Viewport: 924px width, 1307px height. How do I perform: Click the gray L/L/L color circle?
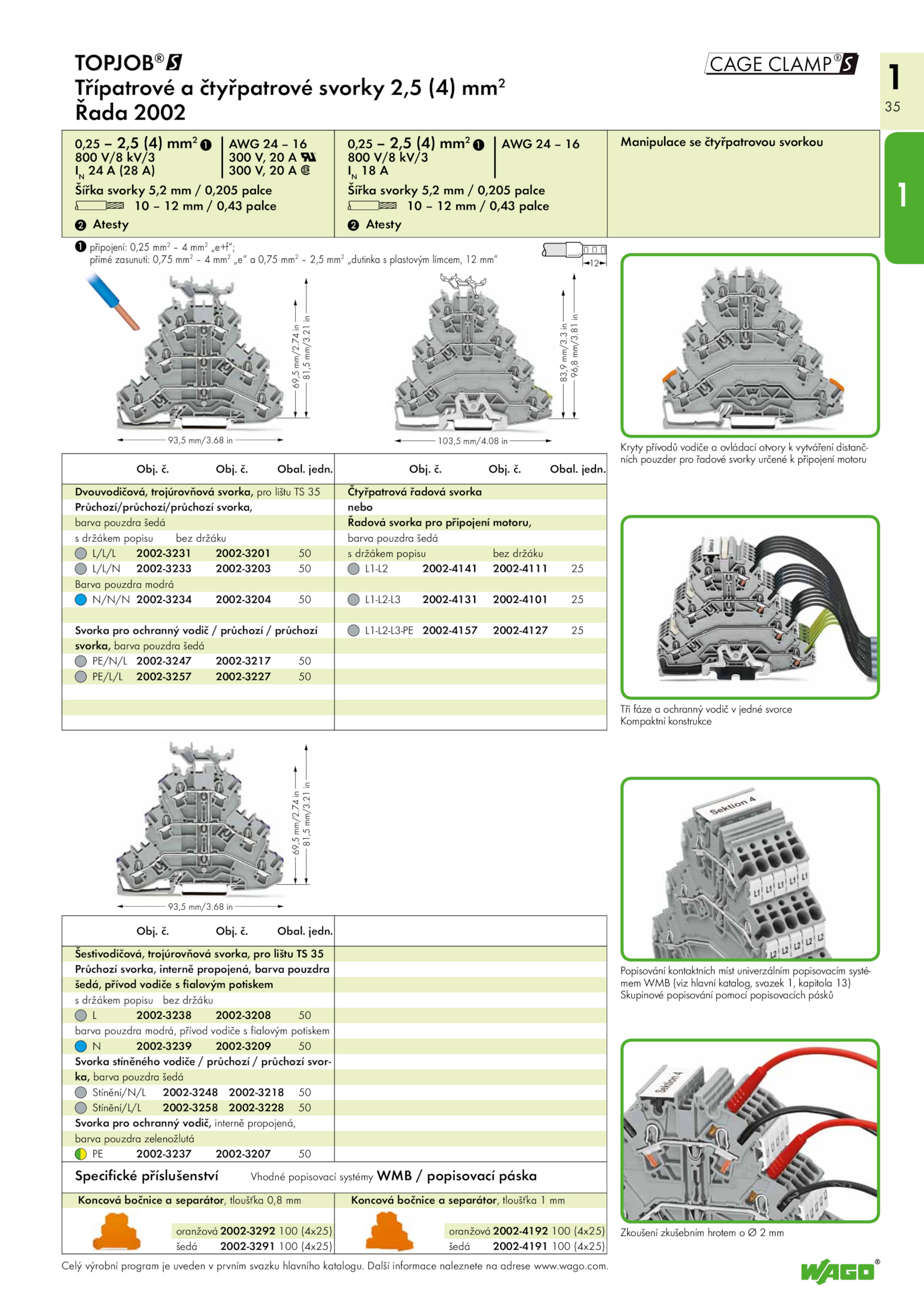[81, 553]
